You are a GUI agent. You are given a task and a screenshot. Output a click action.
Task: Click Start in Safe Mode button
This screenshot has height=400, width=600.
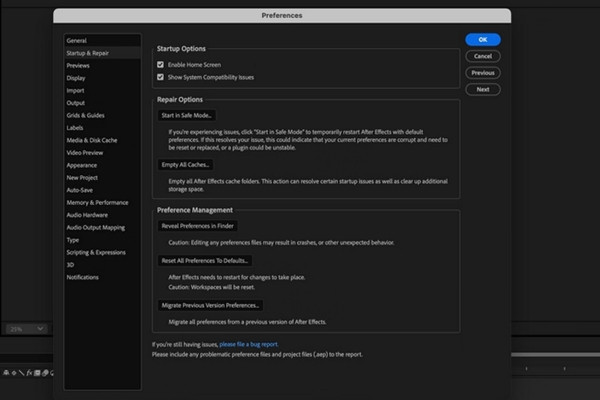point(186,115)
